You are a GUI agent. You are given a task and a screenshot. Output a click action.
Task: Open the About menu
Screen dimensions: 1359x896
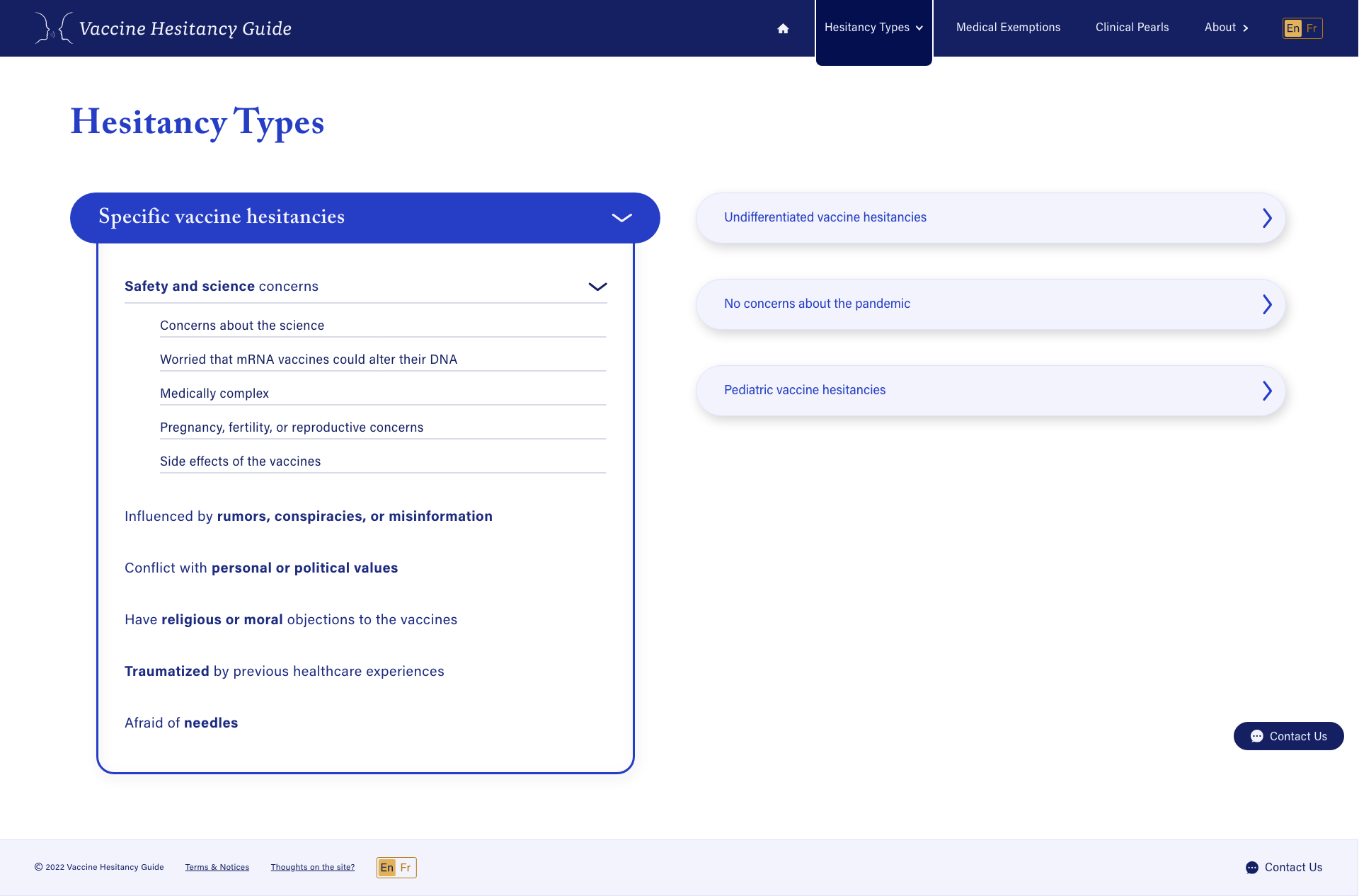[x=1226, y=28]
